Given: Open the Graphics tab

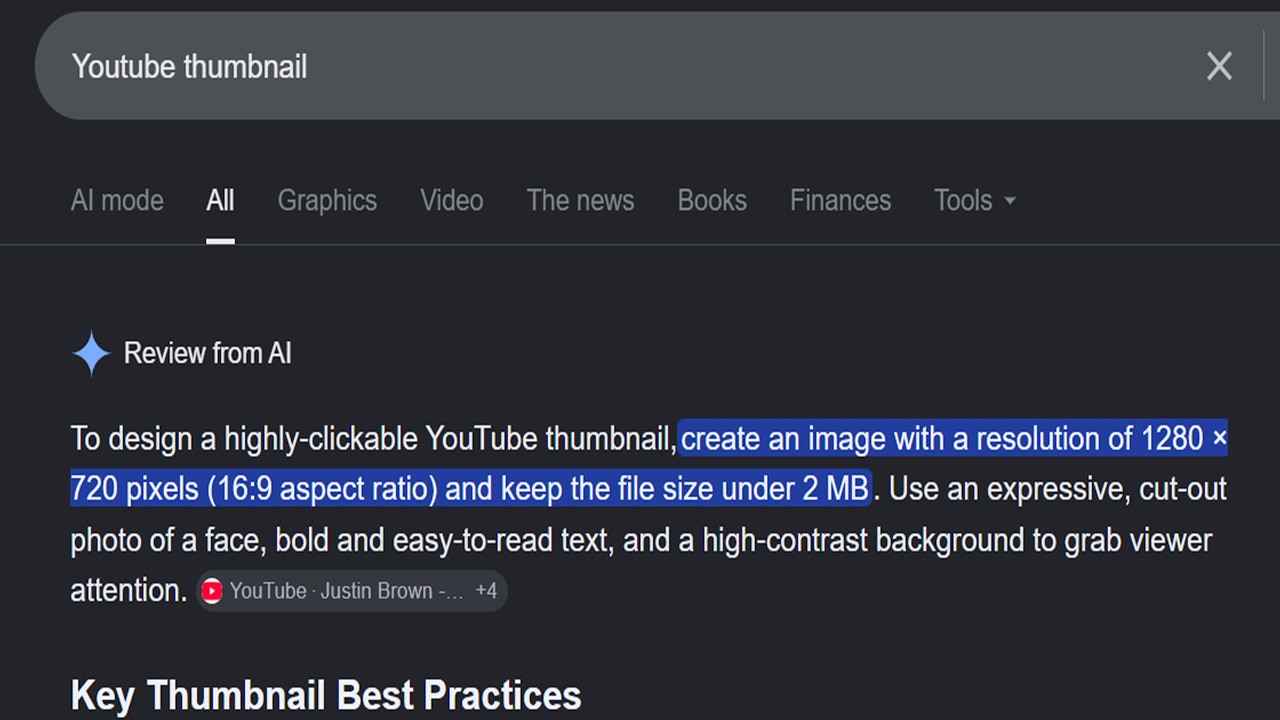Looking at the screenshot, I should pyautogui.click(x=327, y=200).
